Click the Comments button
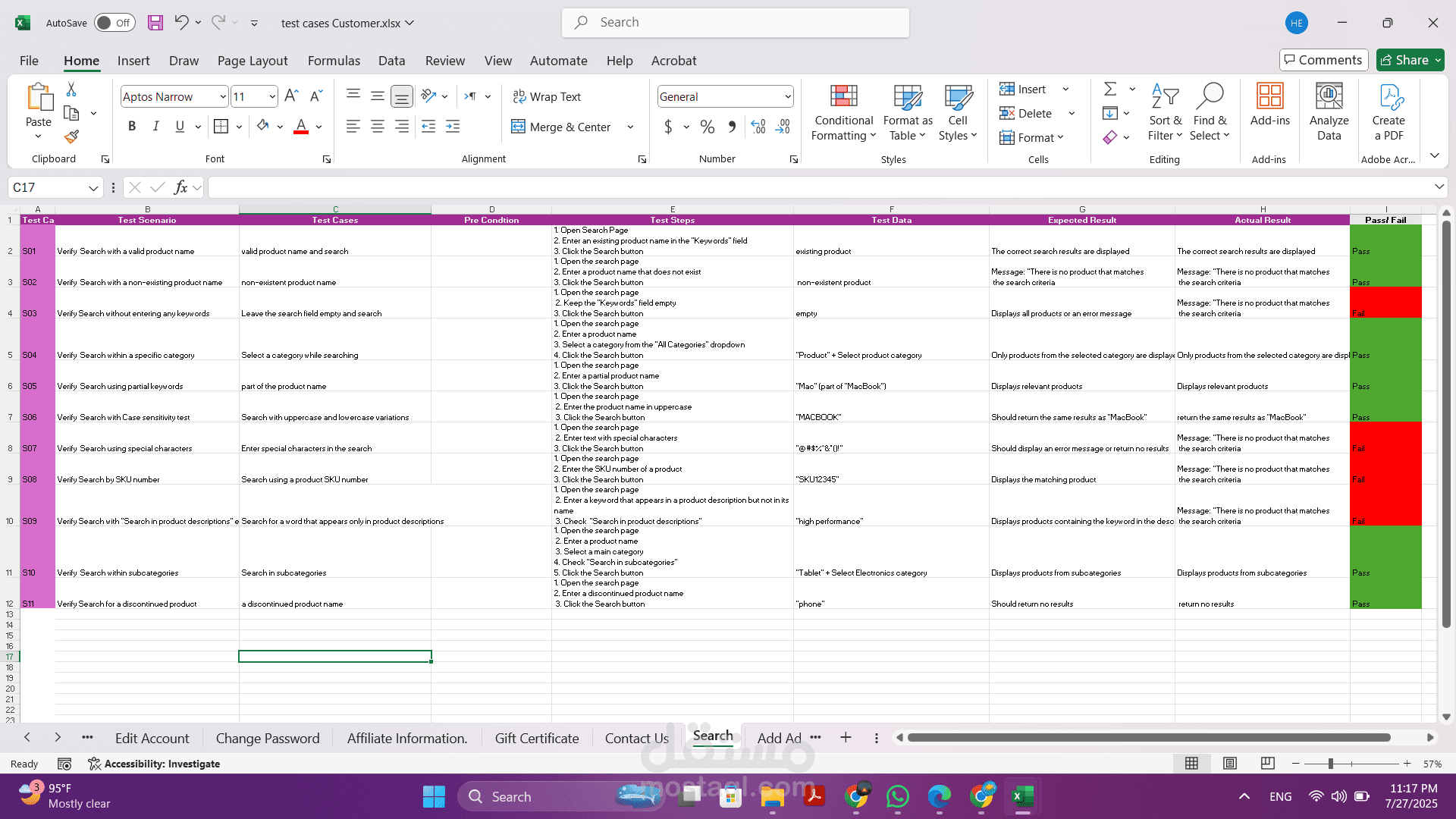1456x819 pixels. click(x=1323, y=60)
